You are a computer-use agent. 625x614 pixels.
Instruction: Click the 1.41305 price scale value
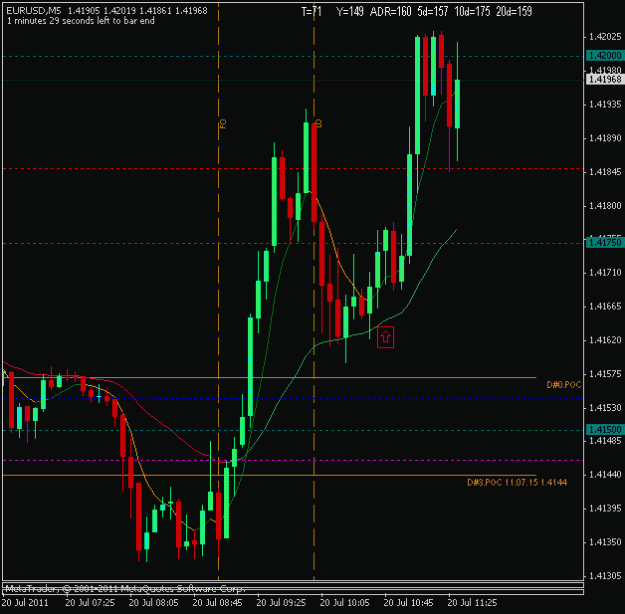point(605,576)
